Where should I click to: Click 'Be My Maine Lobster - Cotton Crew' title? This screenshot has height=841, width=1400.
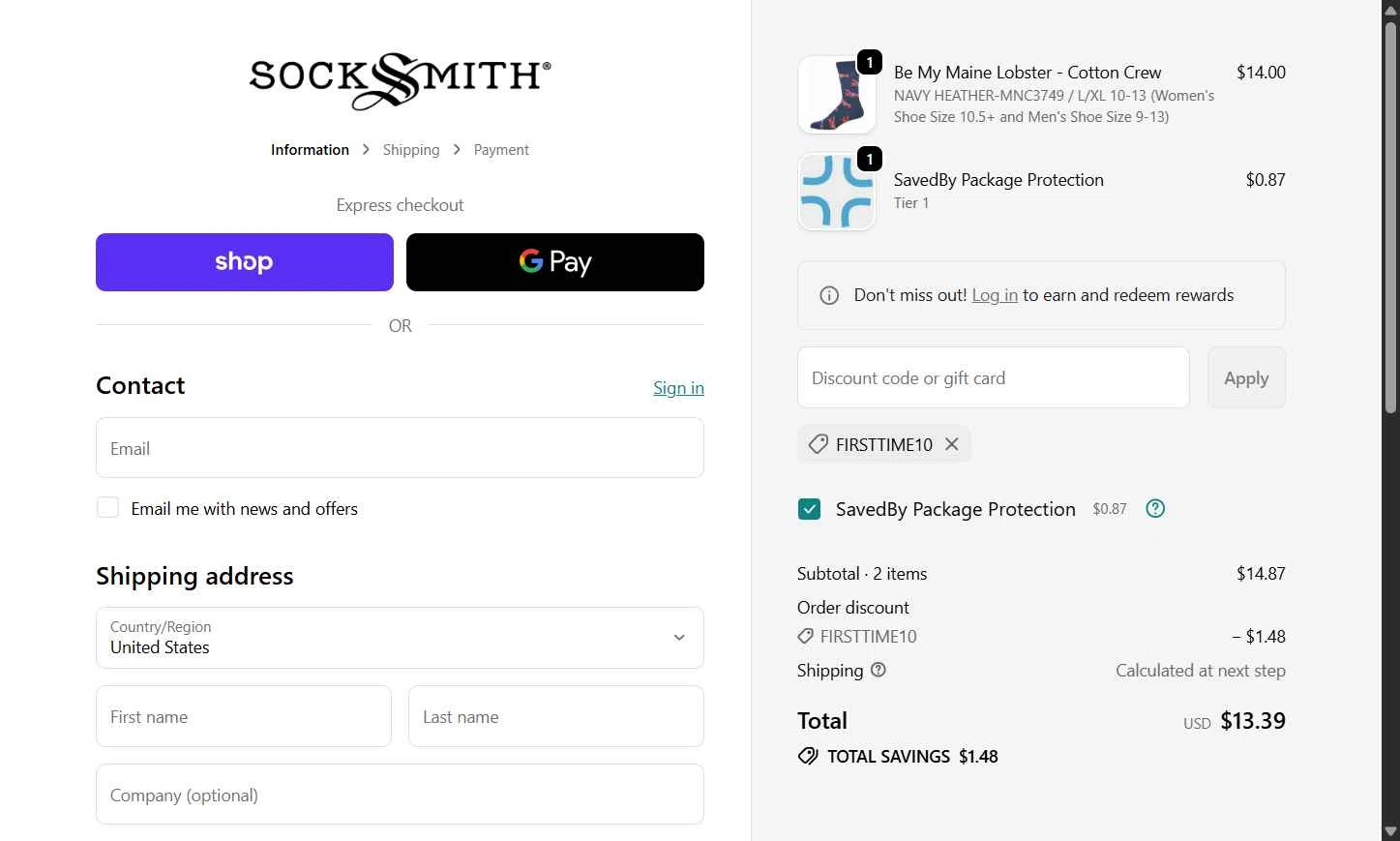tap(1028, 73)
